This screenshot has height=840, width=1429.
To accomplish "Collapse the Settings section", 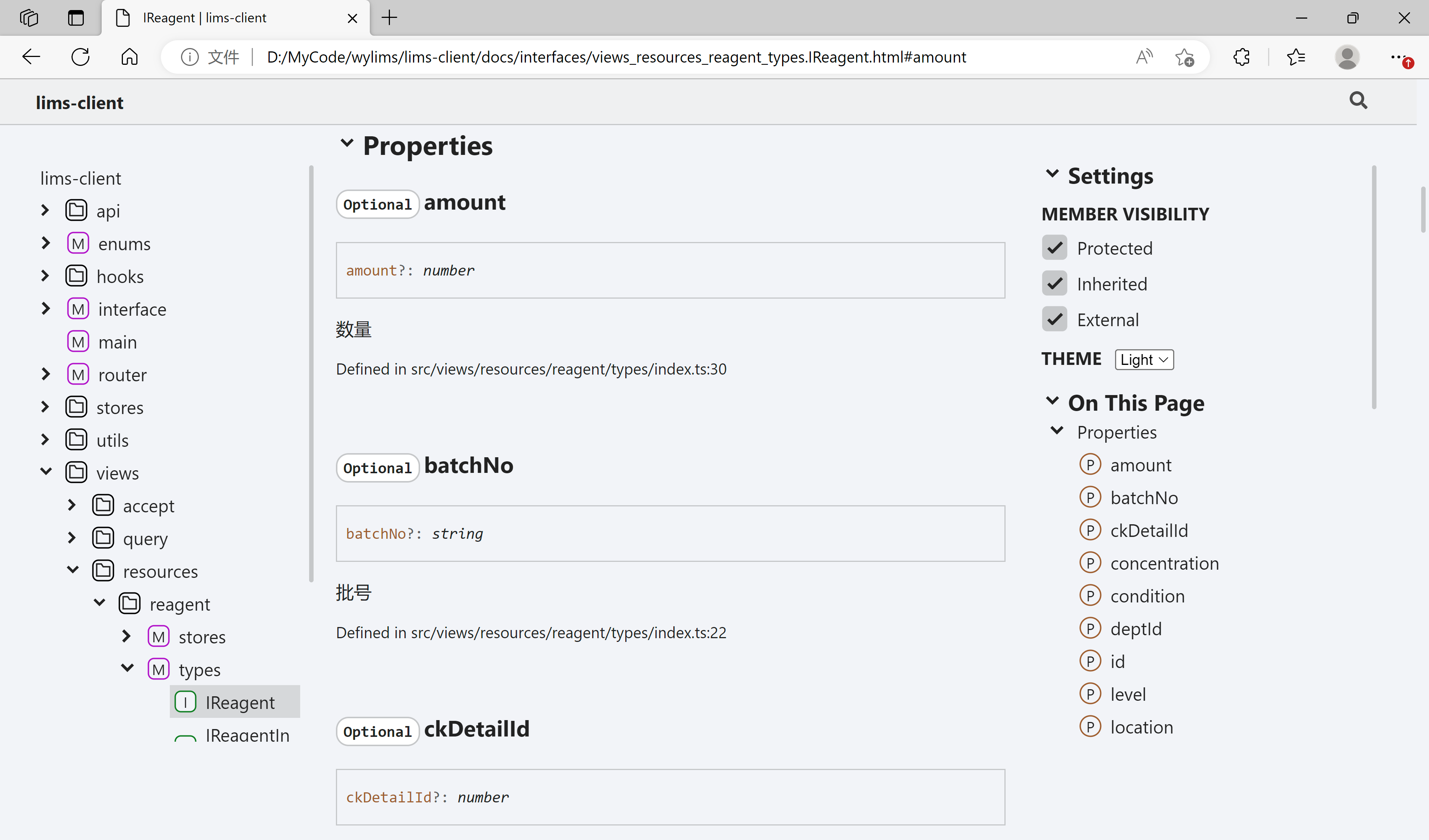I will point(1052,174).
